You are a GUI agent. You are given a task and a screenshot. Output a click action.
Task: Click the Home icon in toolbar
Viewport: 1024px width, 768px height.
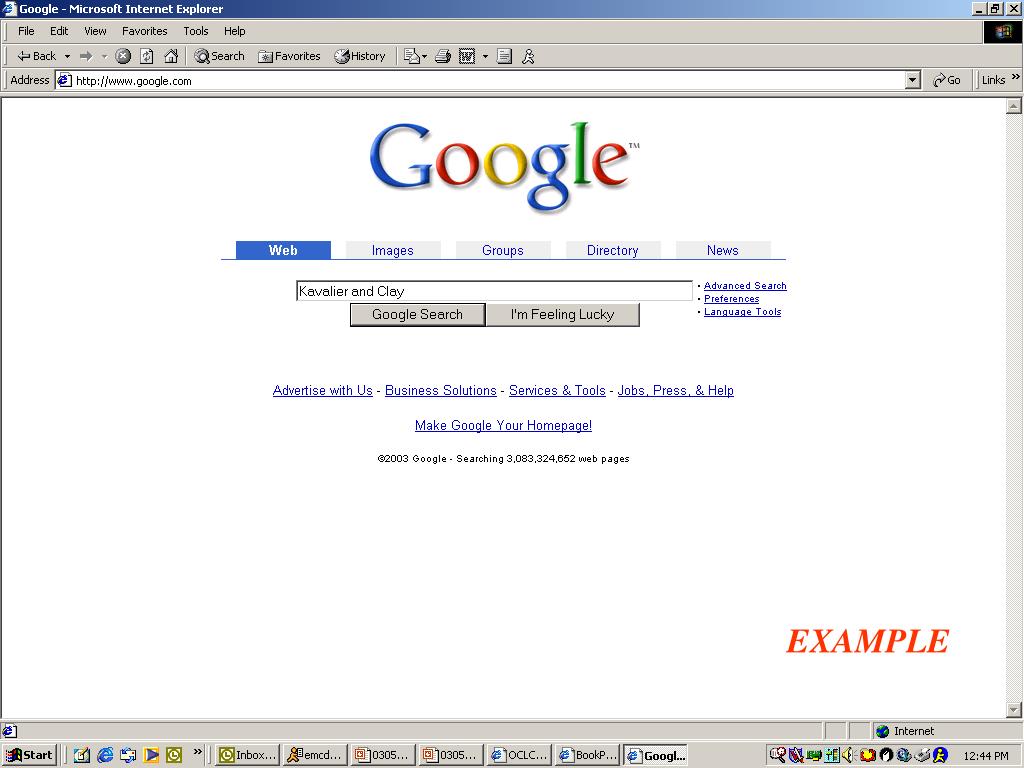[x=171, y=56]
